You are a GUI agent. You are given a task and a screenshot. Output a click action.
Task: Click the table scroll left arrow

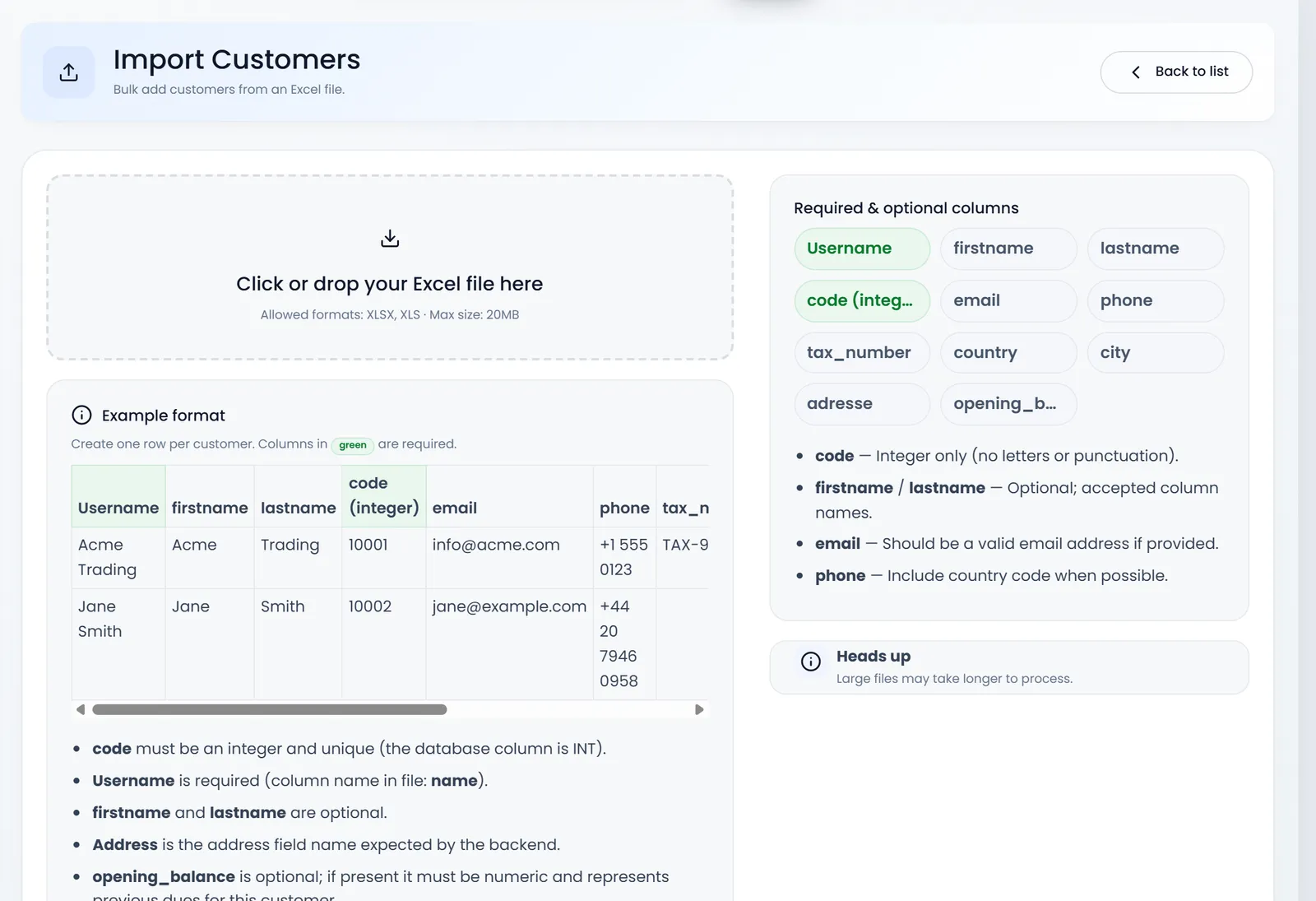(x=80, y=709)
